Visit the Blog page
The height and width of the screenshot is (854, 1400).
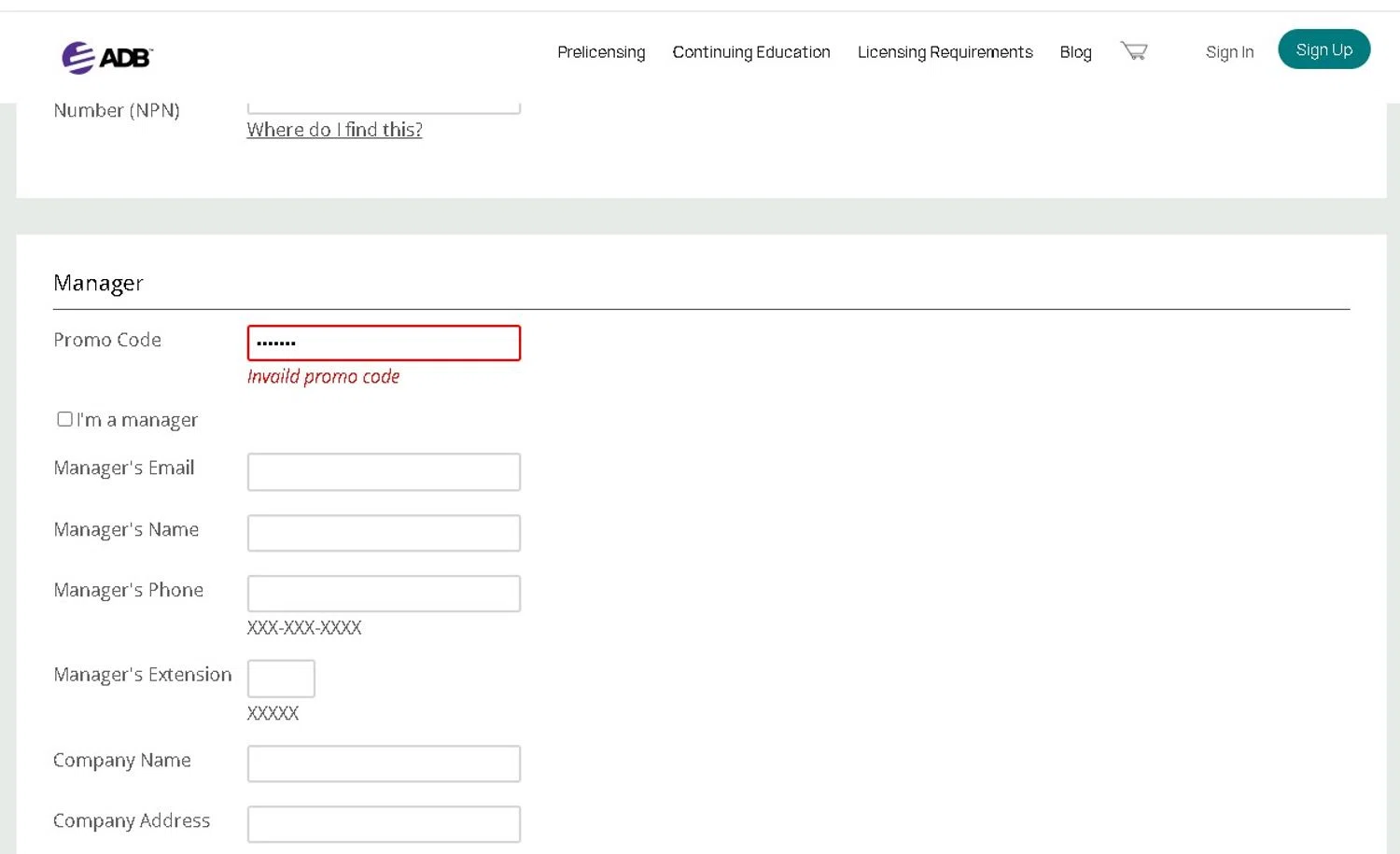1075,52
